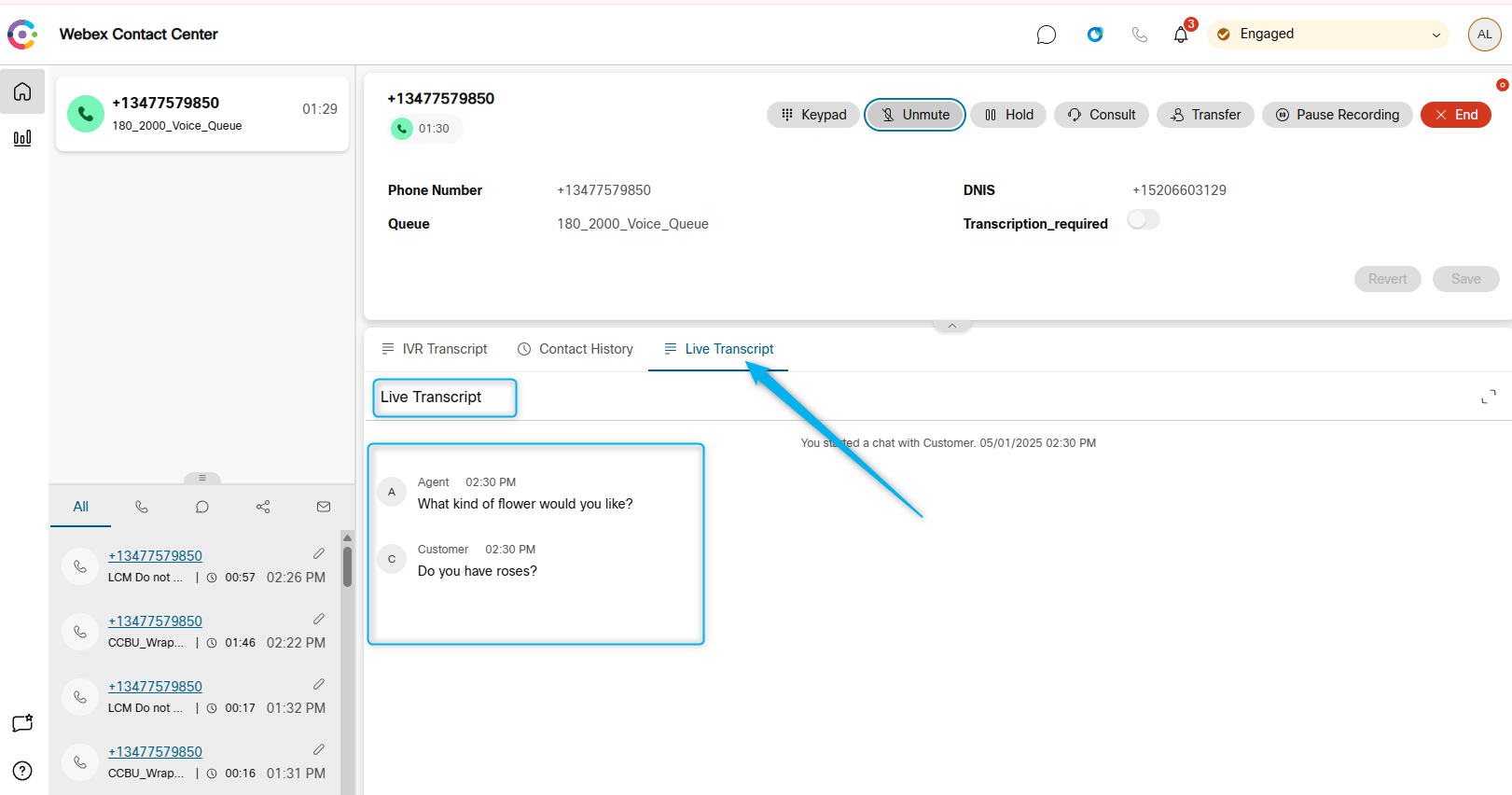
Task: Click the interaction list collapse handle
Action: pyautogui.click(x=202, y=478)
